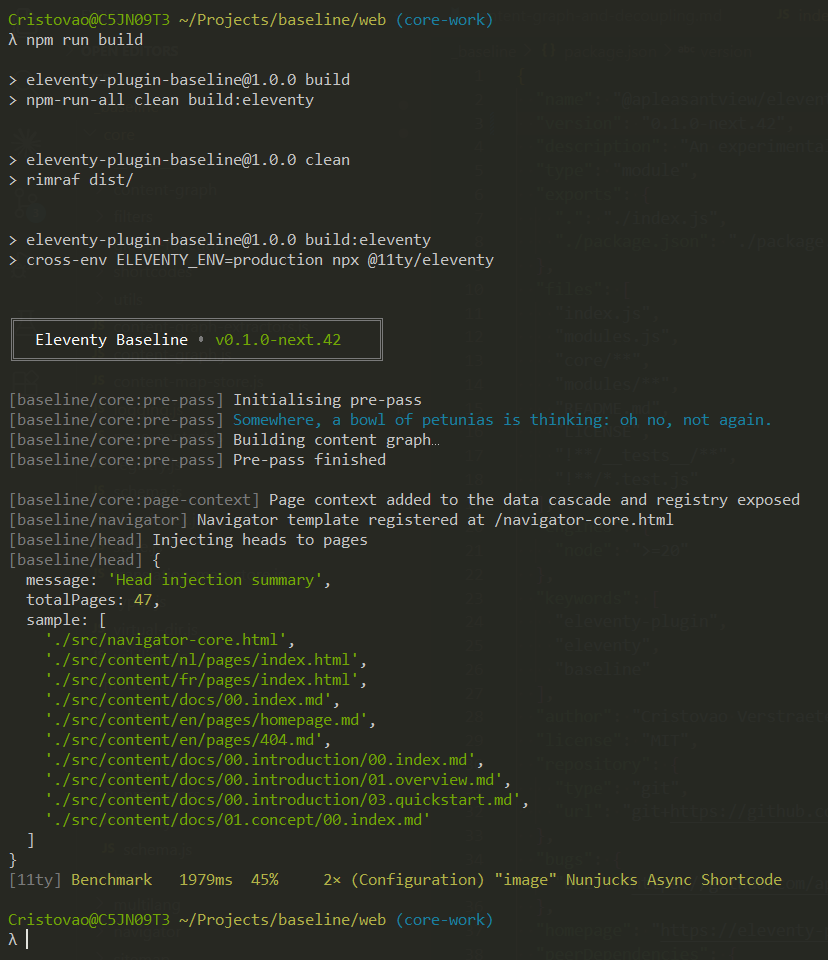The width and height of the screenshot is (828, 960).
Task: Click the 'Initialising pre-pass' log message
Action: point(327,400)
